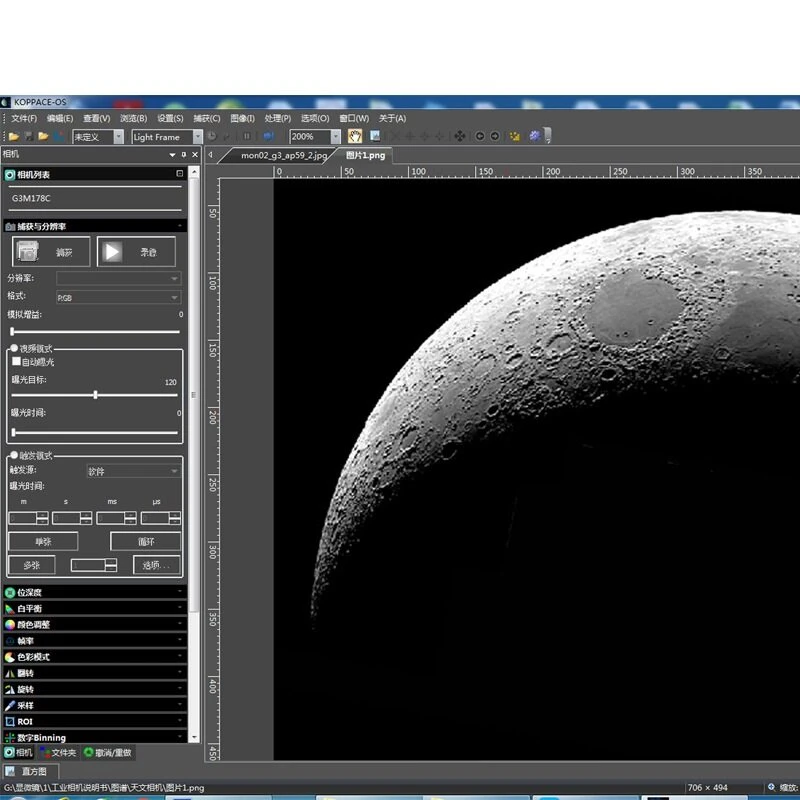Switch to the 撤消/重做 bottom tab
Viewport: 800px width, 800px height.
[108, 753]
